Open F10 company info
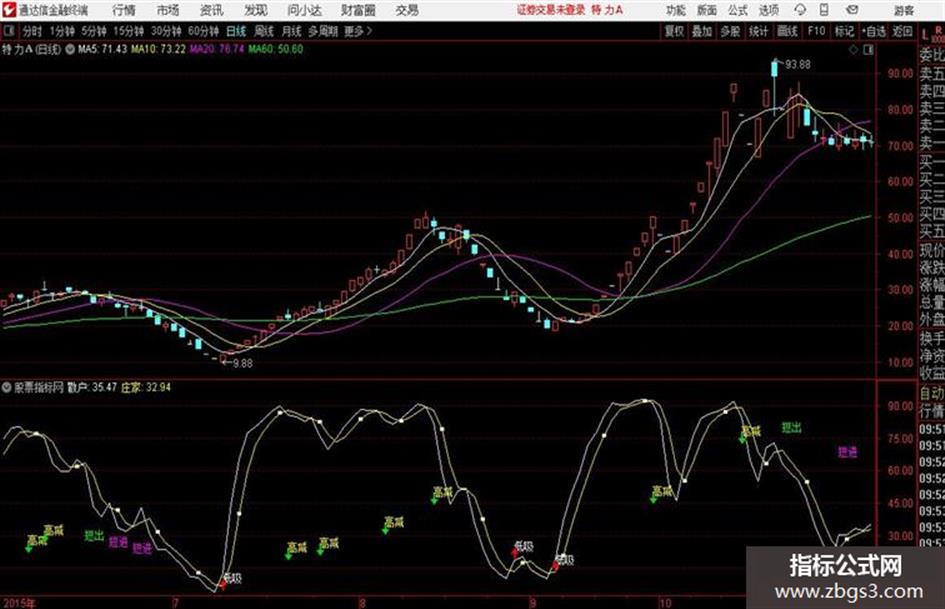This screenshot has width=945, height=609. click(816, 31)
